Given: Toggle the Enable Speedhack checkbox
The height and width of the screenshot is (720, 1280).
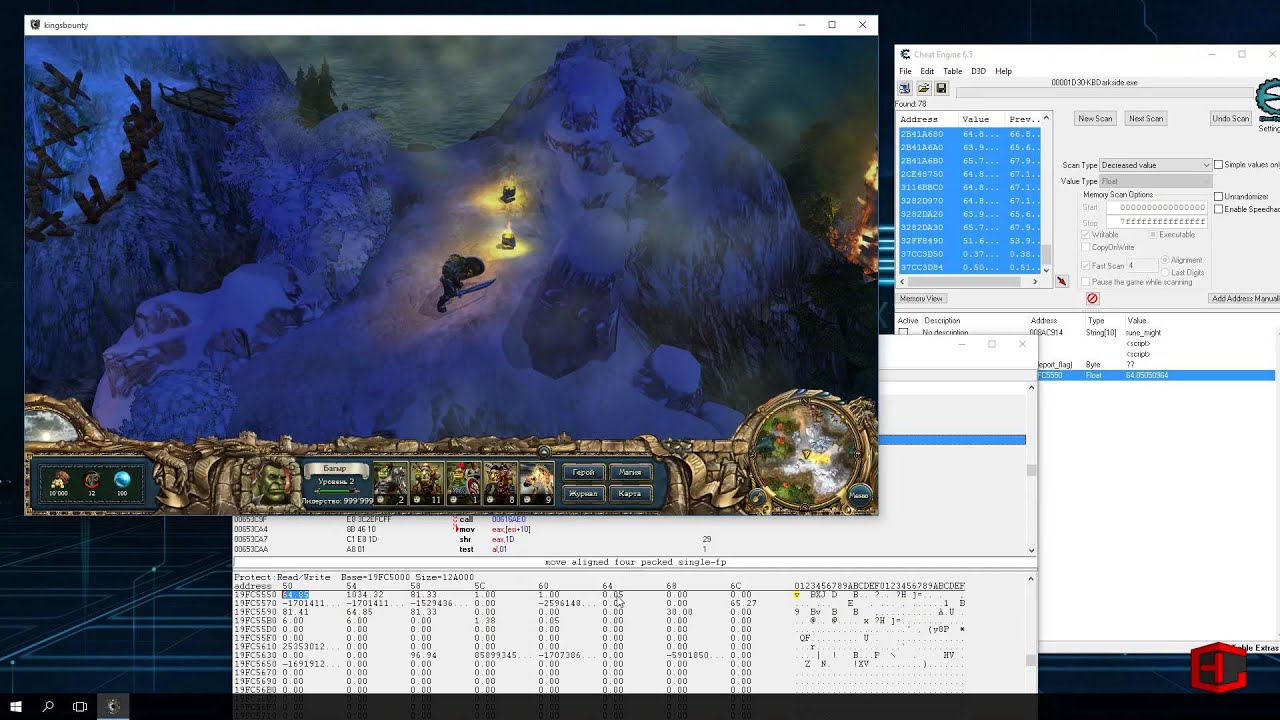Looking at the screenshot, I should click(x=1218, y=209).
